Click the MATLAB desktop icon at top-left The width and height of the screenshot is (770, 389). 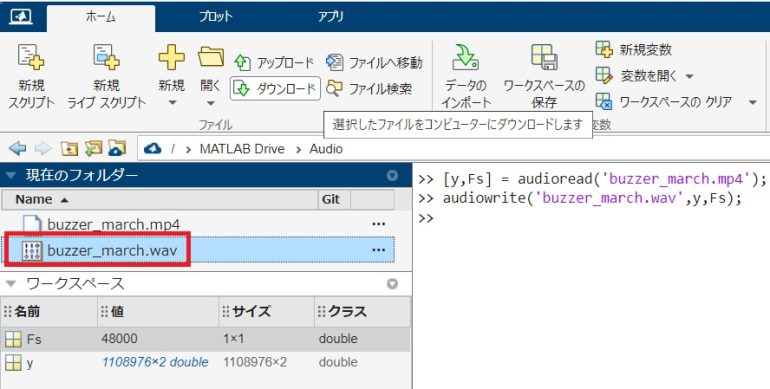20,16
